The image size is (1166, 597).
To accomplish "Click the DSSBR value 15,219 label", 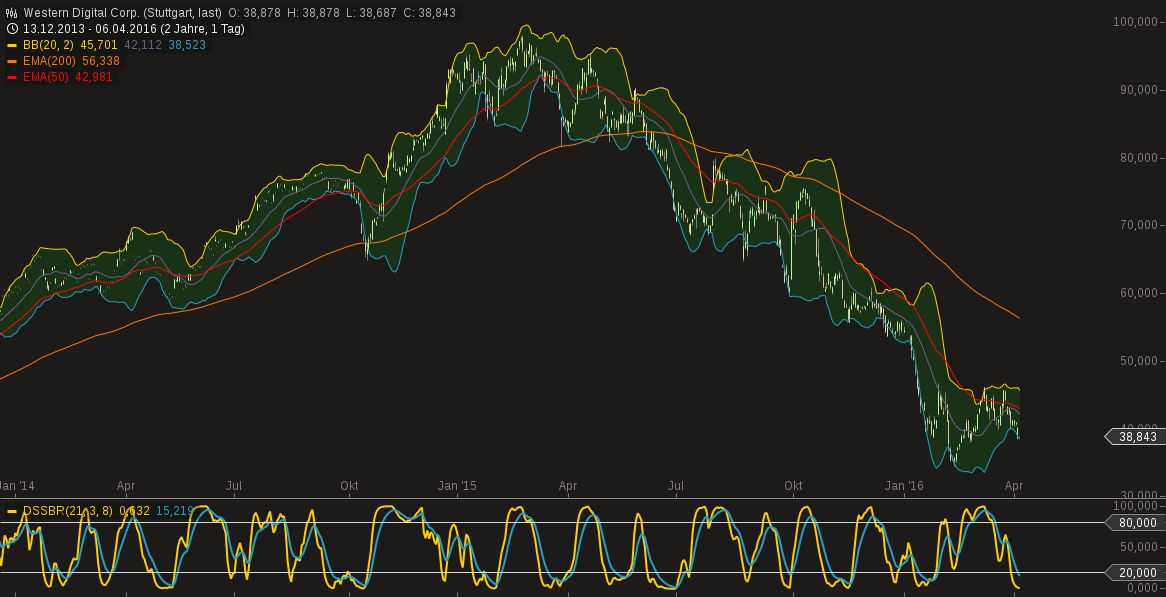I will point(175,510).
